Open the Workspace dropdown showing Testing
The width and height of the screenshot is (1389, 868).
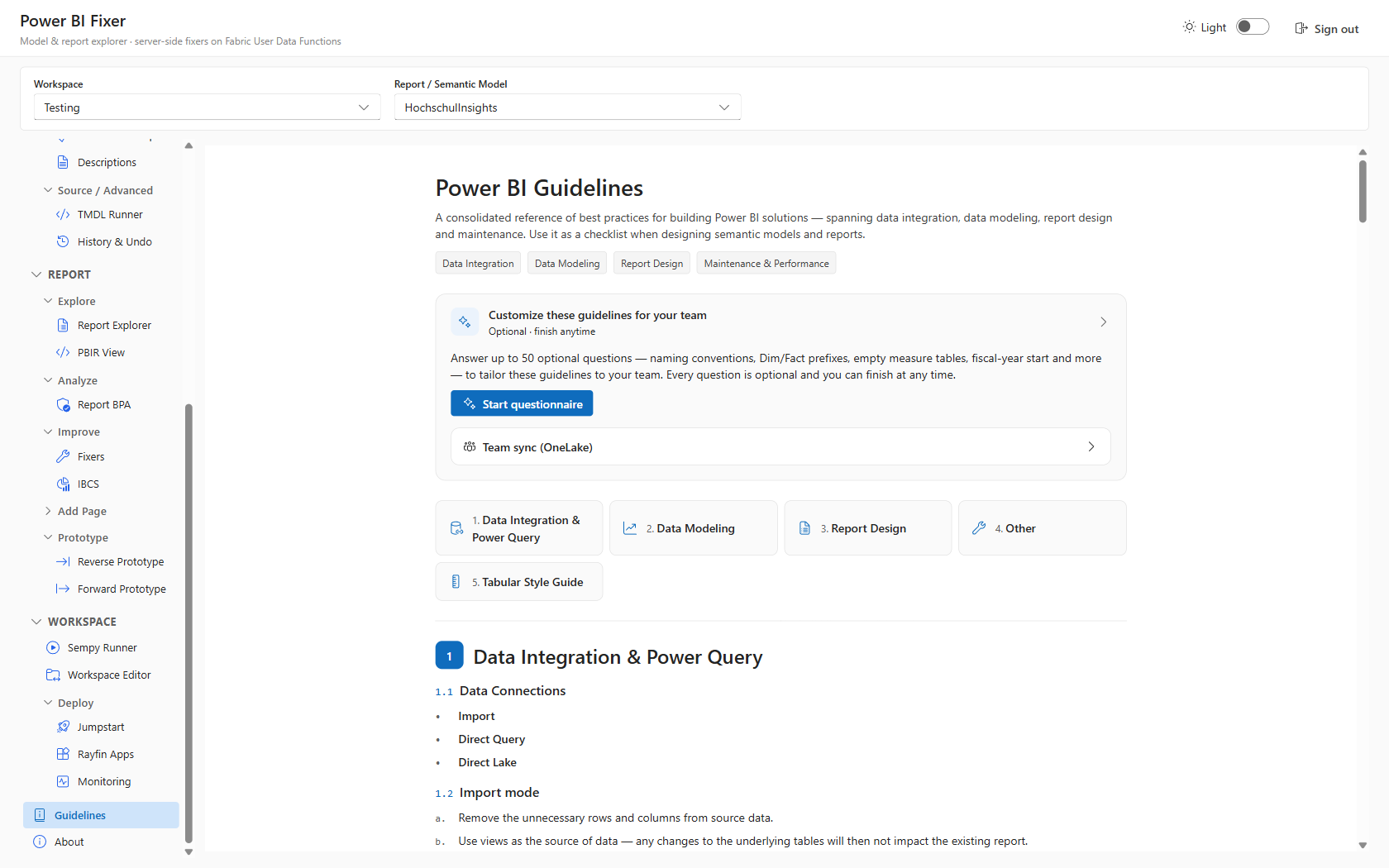click(207, 107)
